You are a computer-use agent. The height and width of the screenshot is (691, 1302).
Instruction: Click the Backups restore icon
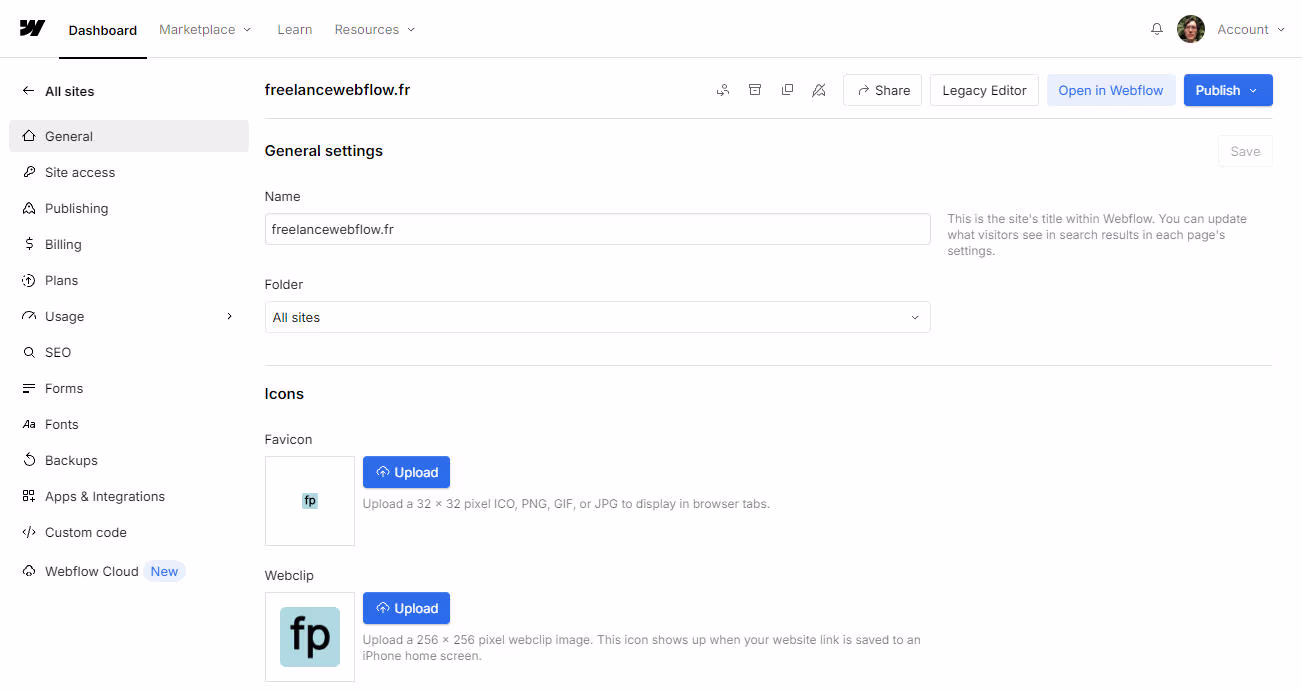(x=29, y=460)
